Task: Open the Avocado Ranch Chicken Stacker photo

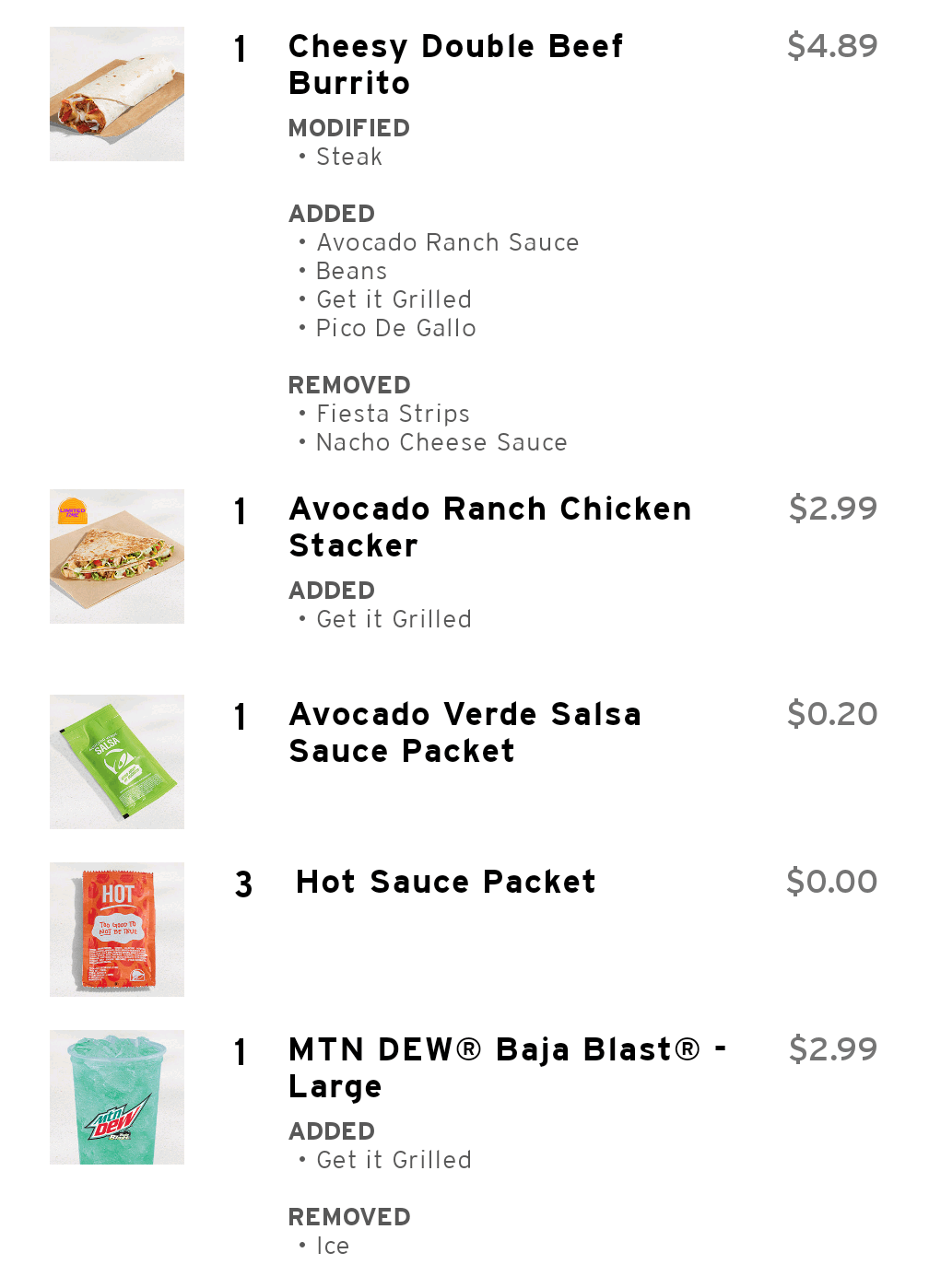Action: [117, 556]
